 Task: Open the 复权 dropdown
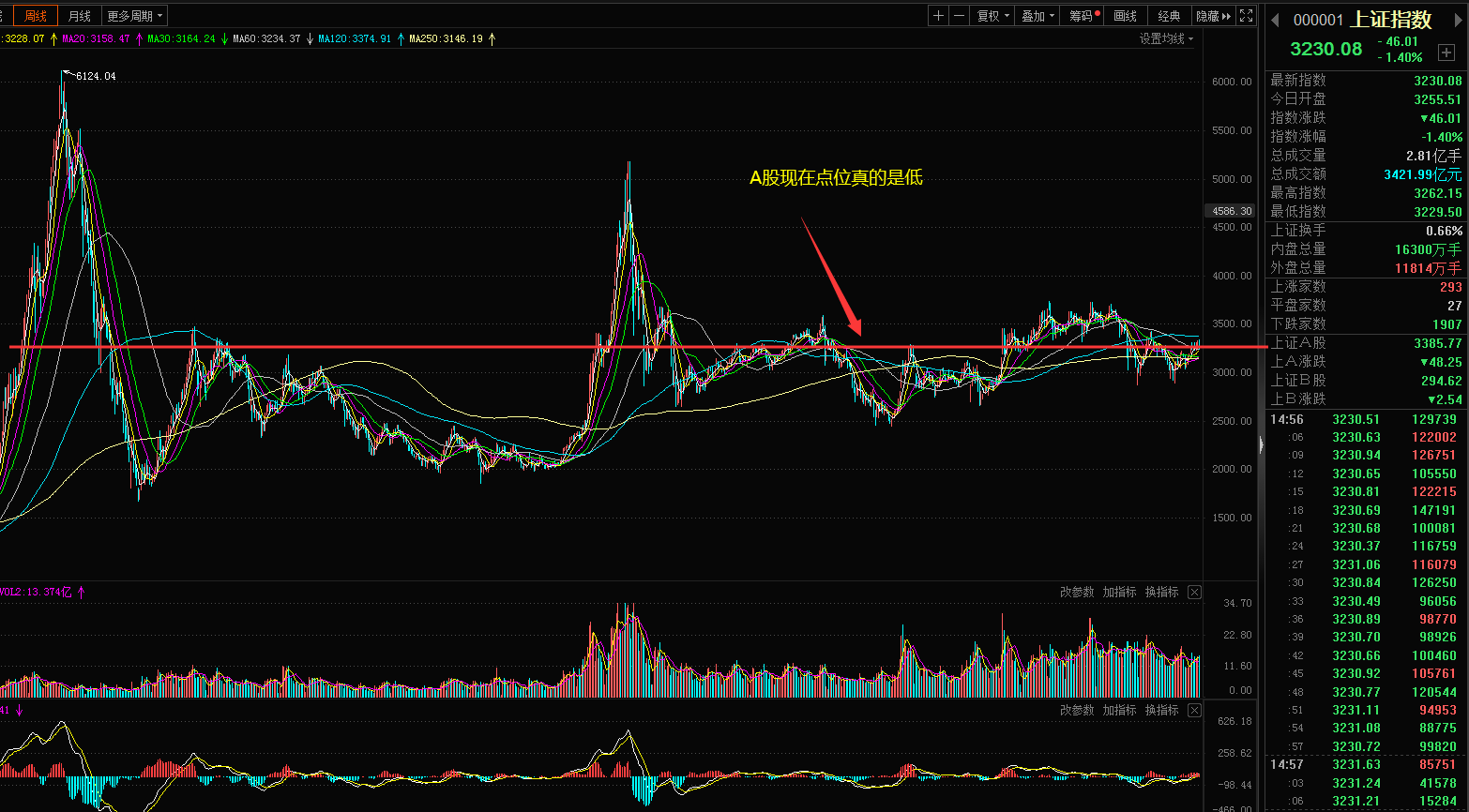[x=992, y=16]
